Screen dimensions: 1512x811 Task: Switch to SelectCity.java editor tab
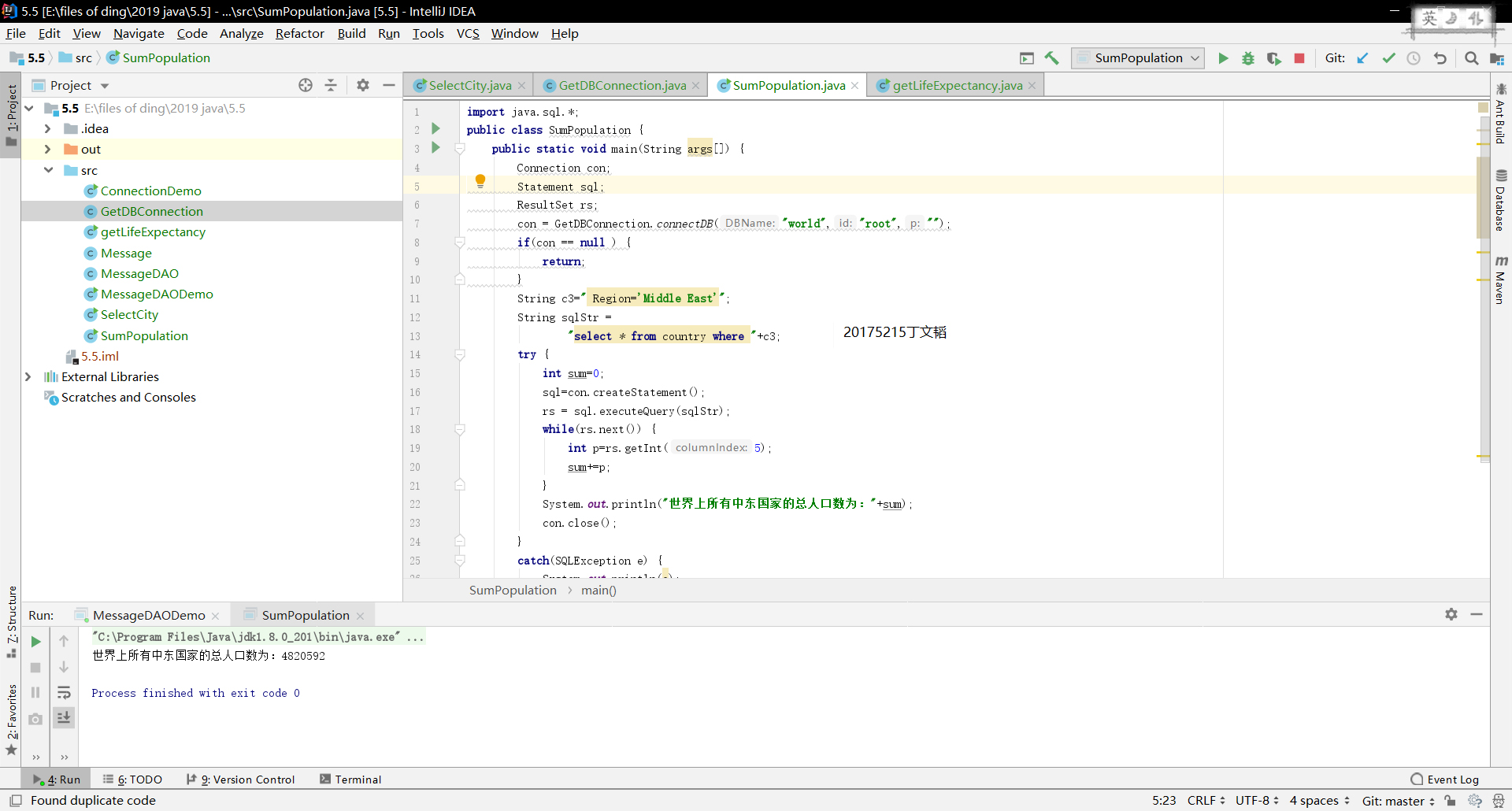tap(469, 85)
